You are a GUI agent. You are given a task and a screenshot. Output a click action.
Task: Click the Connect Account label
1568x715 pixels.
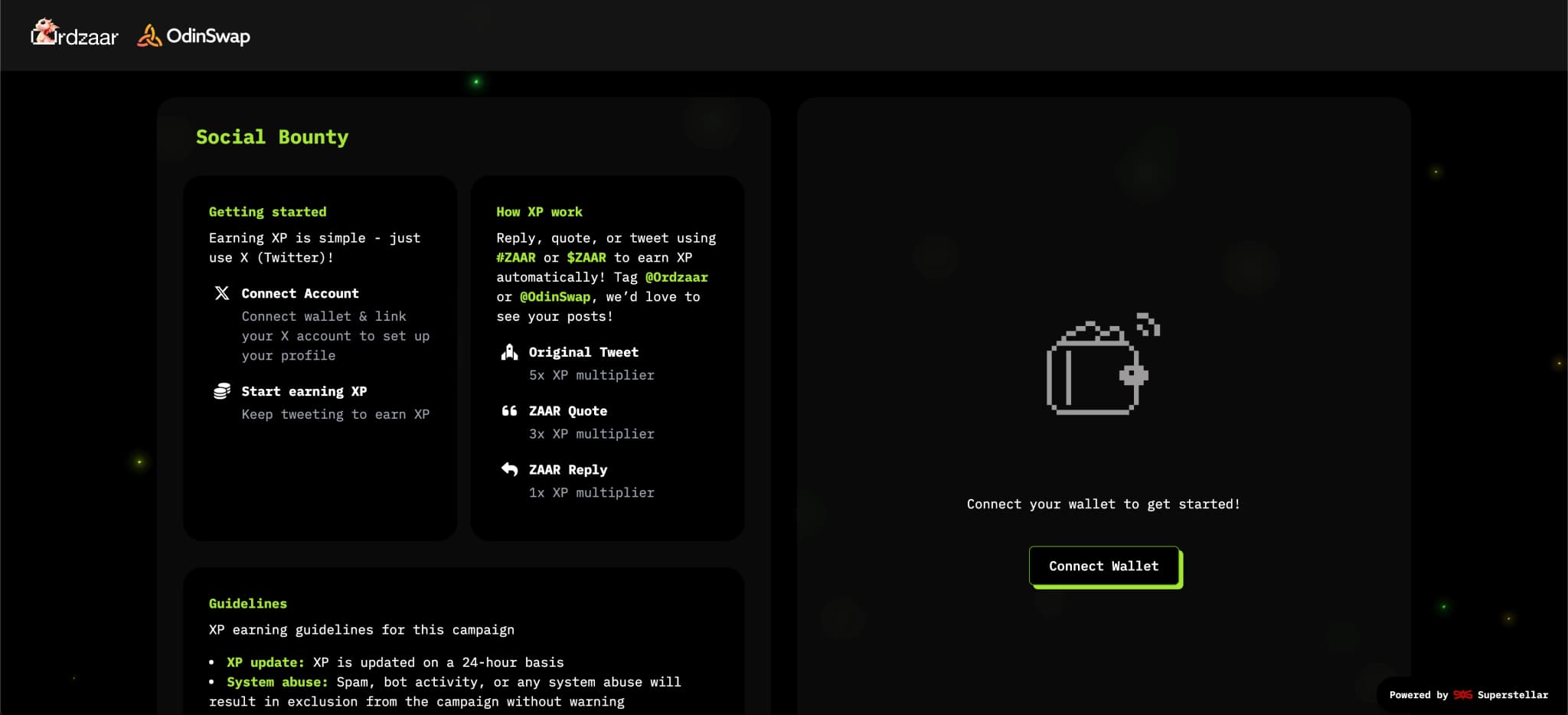click(300, 293)
